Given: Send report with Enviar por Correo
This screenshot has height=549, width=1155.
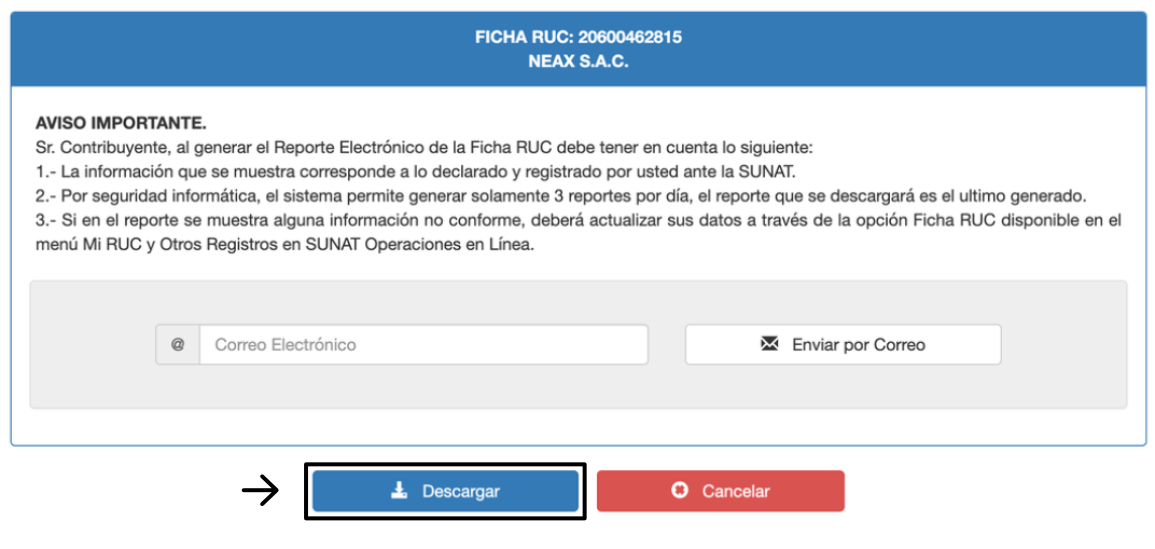Looking at the screenshot, I should pyautogui.click(x=842, y=345).
